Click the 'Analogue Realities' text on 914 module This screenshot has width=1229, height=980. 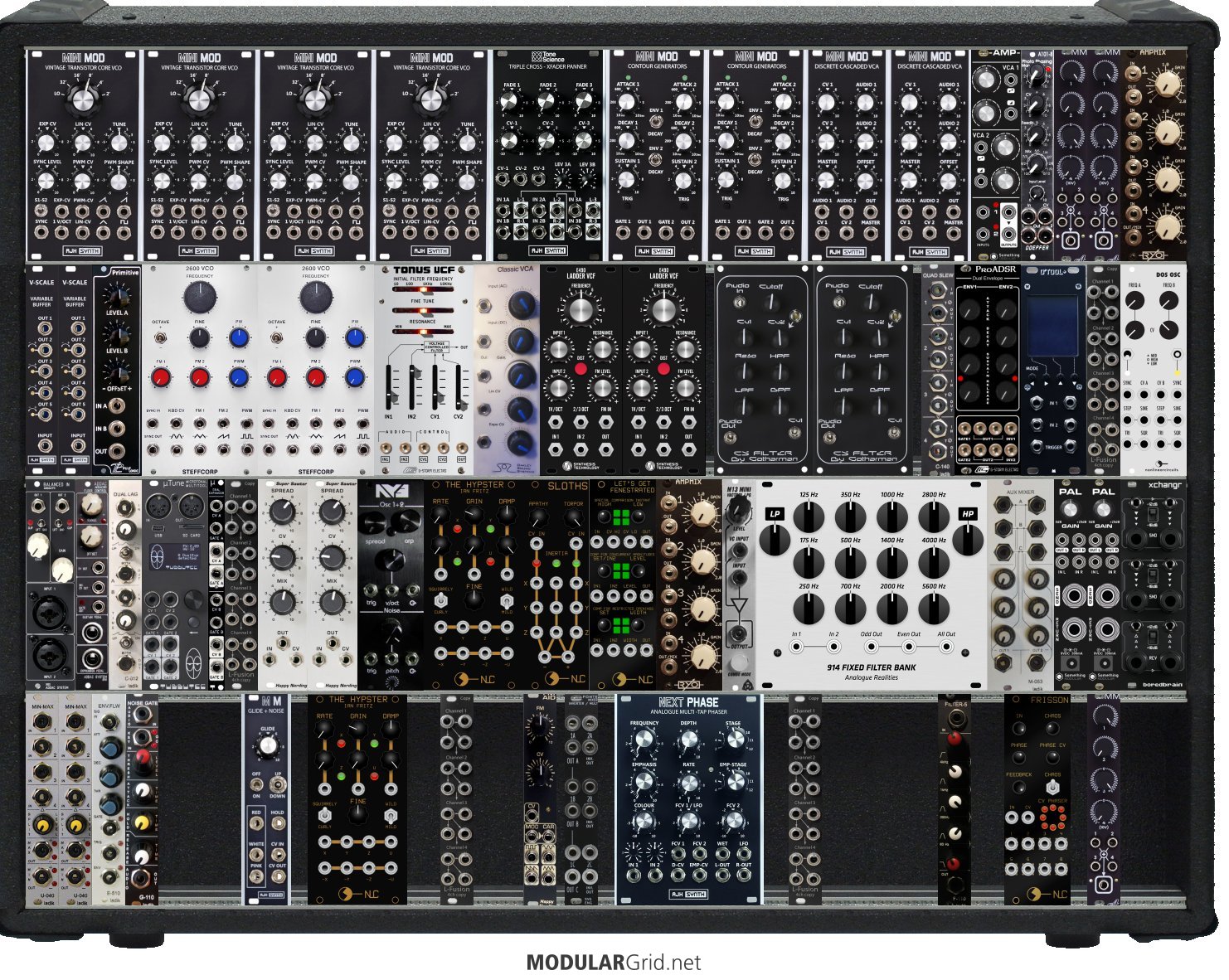pyautogui.click(x=871, y=677)
